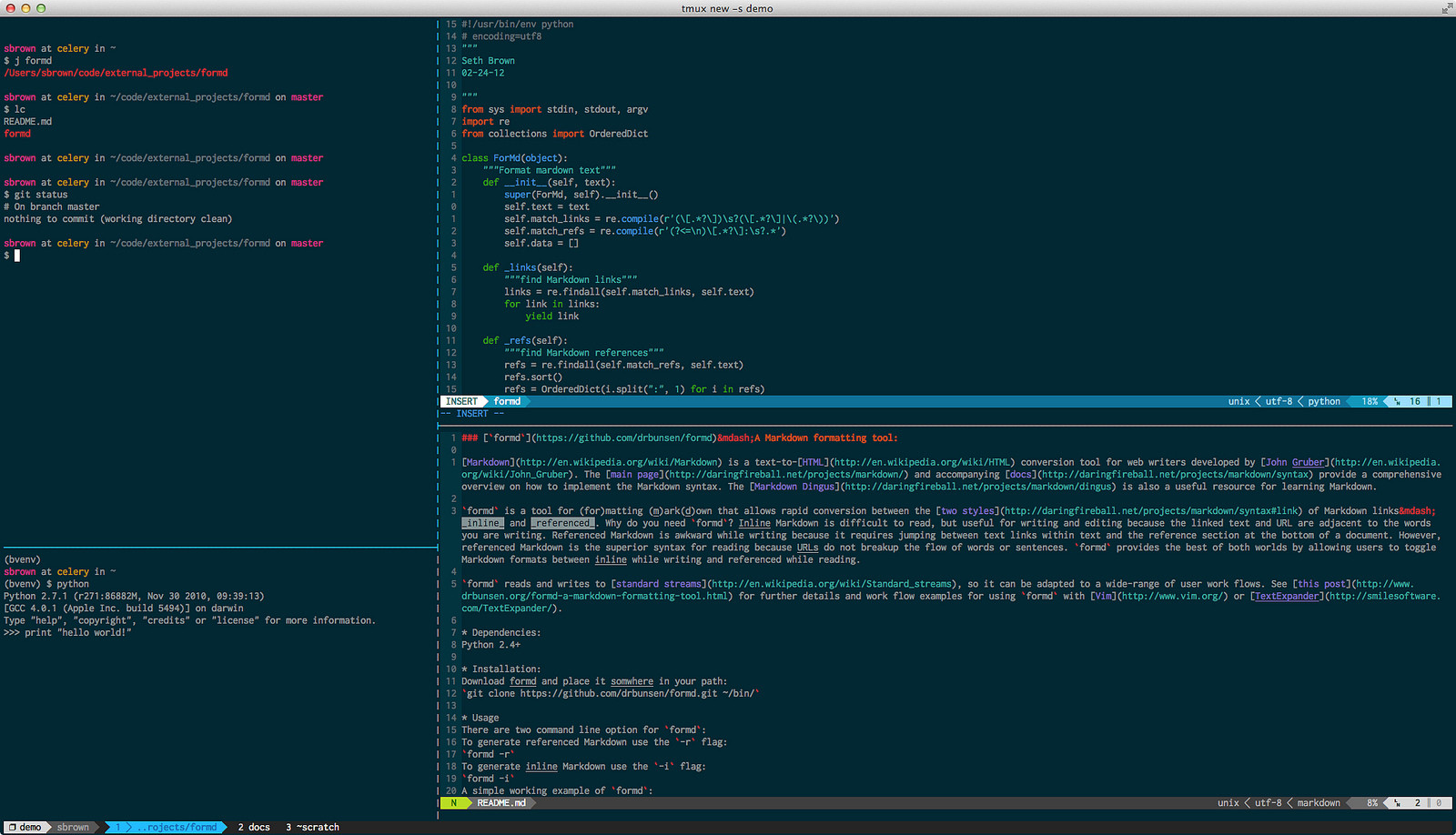Click the 'nothing to commit' git output line
The height and width of the screenshot is (835, 1456).
pyautogui.click(x=117, y=219)
